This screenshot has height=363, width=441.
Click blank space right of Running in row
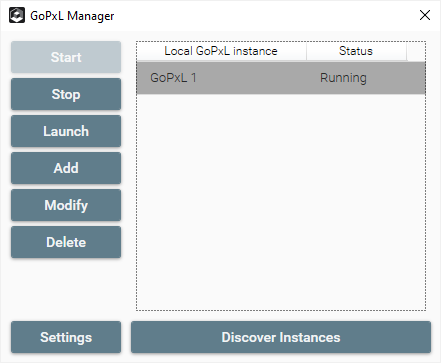coord(396,78)
